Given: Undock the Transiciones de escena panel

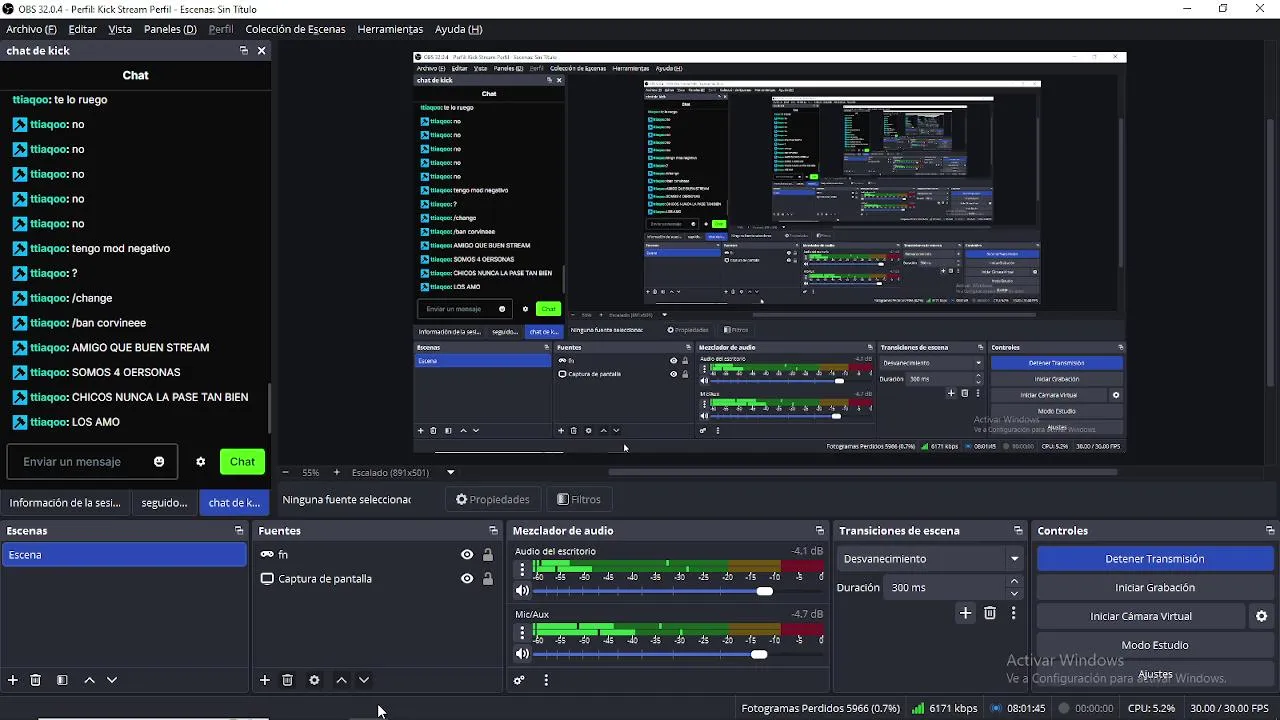Looking at the screenshot, I should (x=1018, y=531).
